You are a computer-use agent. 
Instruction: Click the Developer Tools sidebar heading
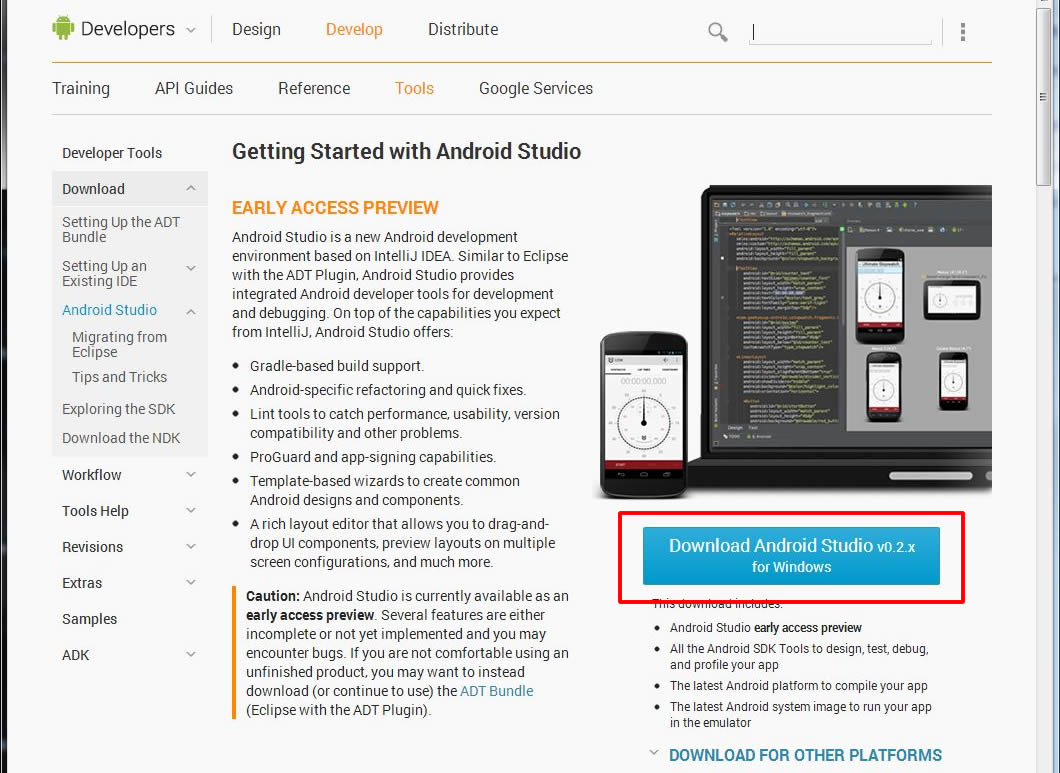click(x=112, y=153)
